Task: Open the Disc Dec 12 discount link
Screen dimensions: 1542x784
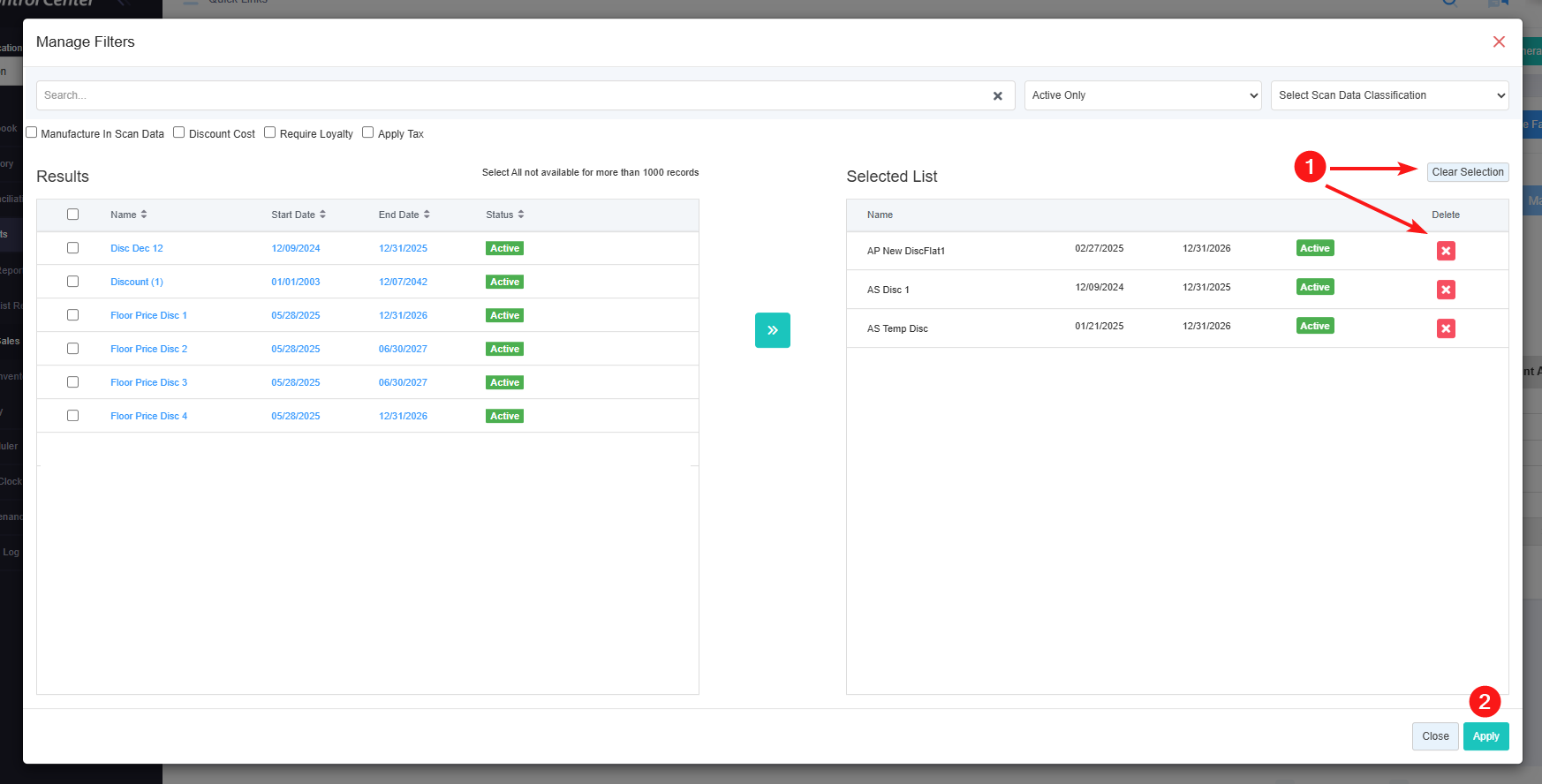Action: (137, 248)
